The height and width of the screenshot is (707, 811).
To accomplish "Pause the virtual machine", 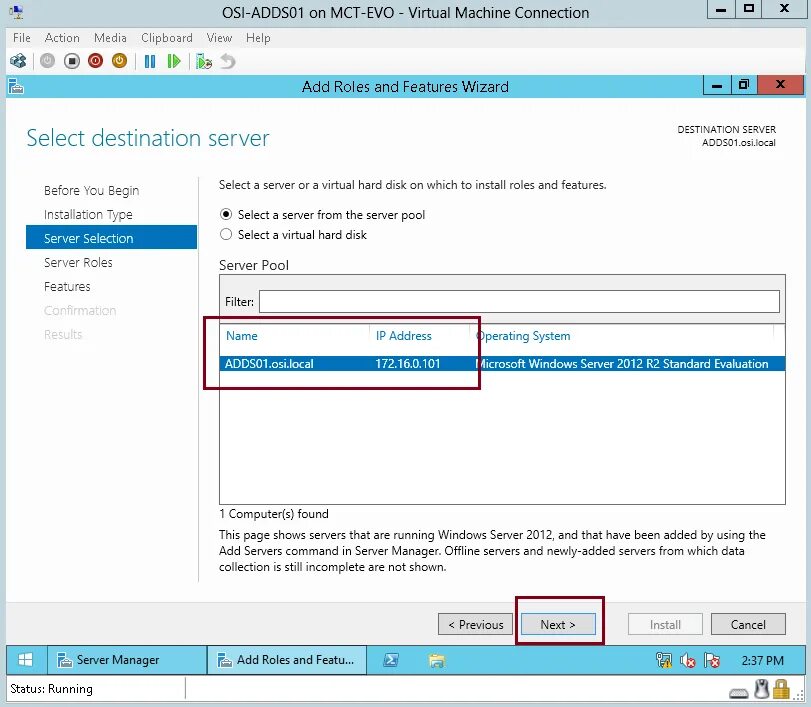I will [150, 62].
